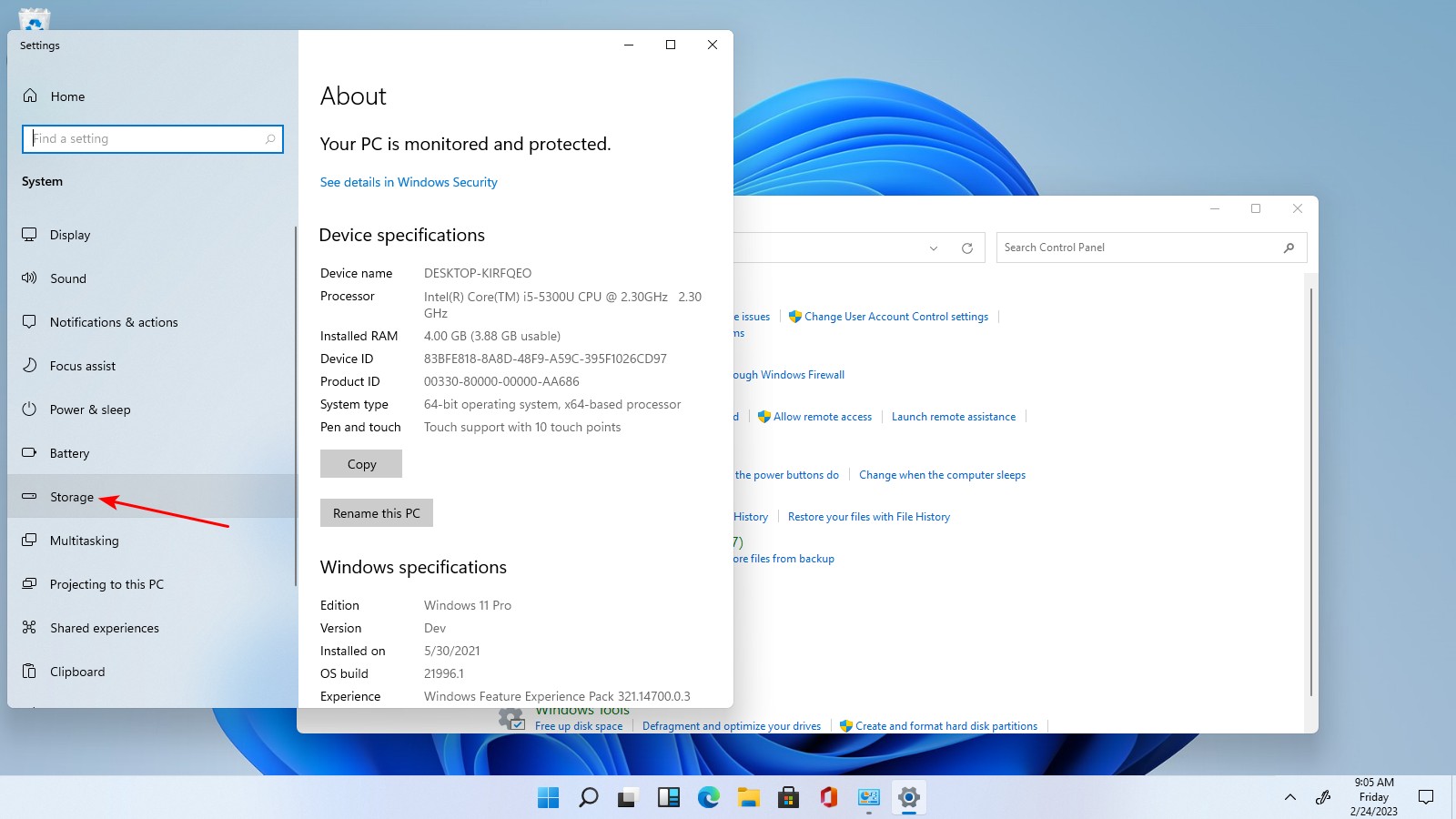Launch Office from the taskbar
The image size is (1456, 819).
click(828, 797)
